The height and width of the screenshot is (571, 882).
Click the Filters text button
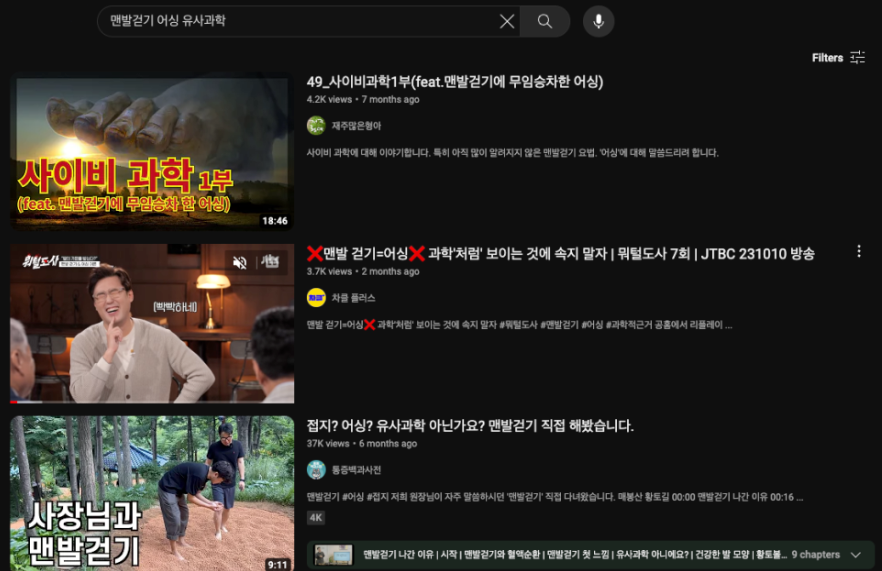click(827, 58)
